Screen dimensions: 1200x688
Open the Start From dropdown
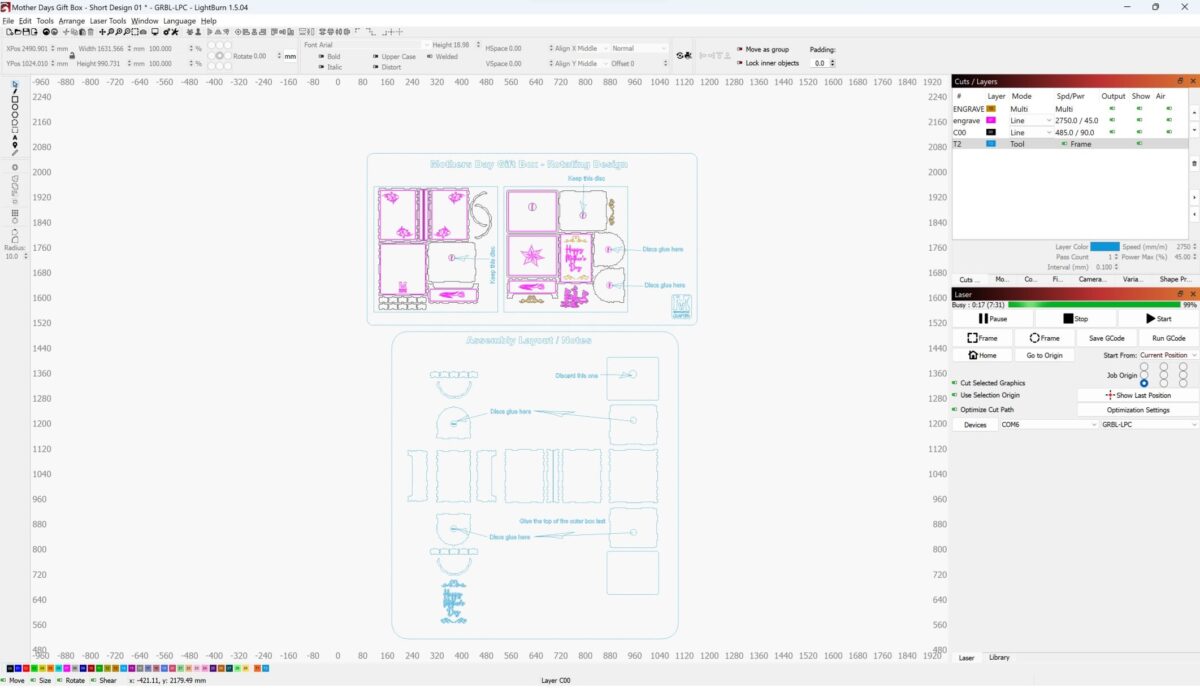1168,355
